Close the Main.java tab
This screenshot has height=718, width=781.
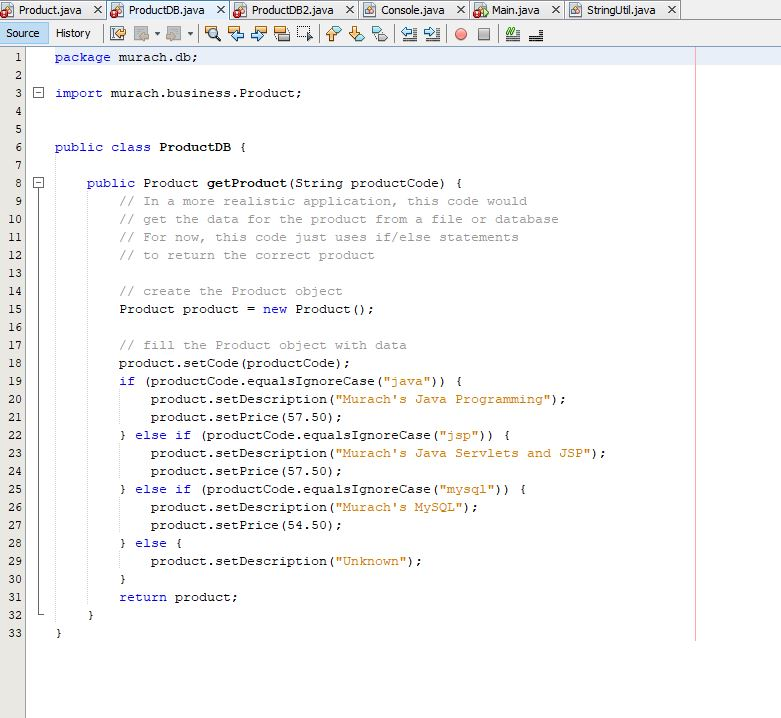(556, 10)
